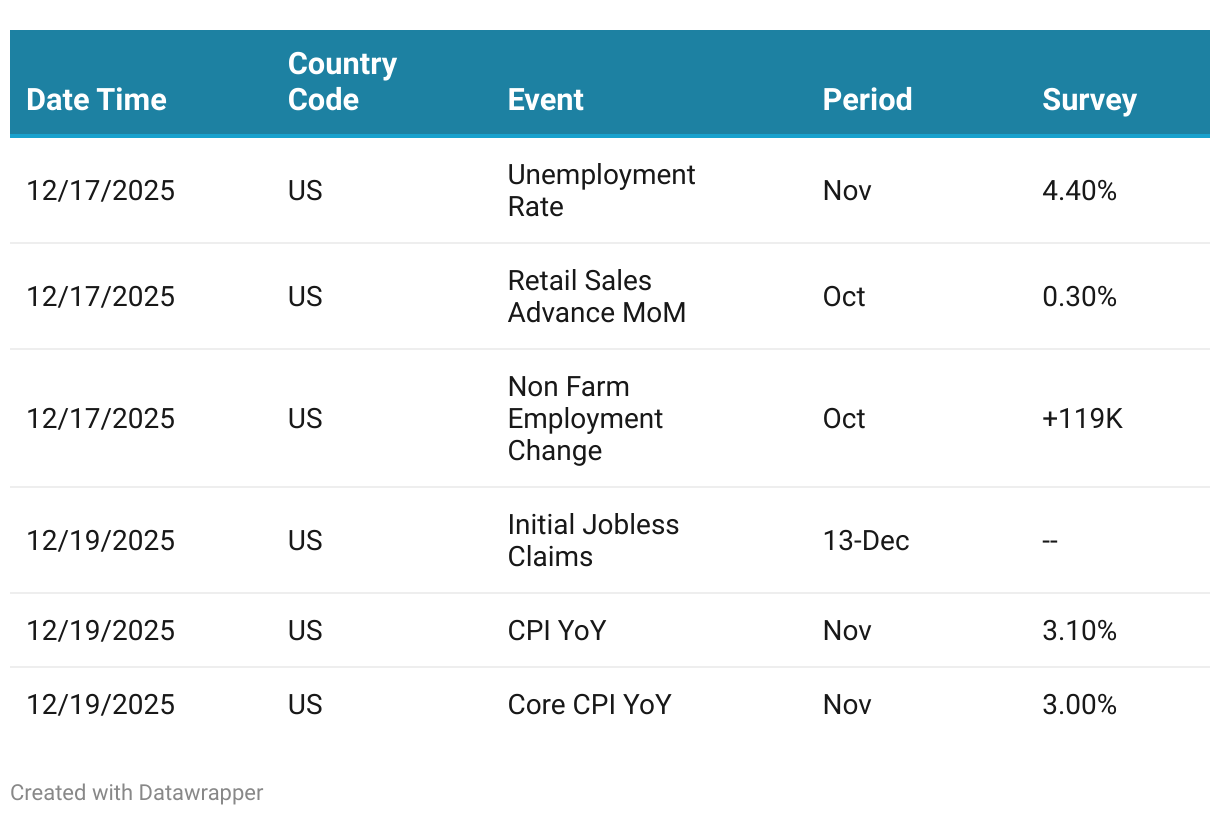
Task: Click the Non Farm Employment Change cell
Action: [585, 418]
